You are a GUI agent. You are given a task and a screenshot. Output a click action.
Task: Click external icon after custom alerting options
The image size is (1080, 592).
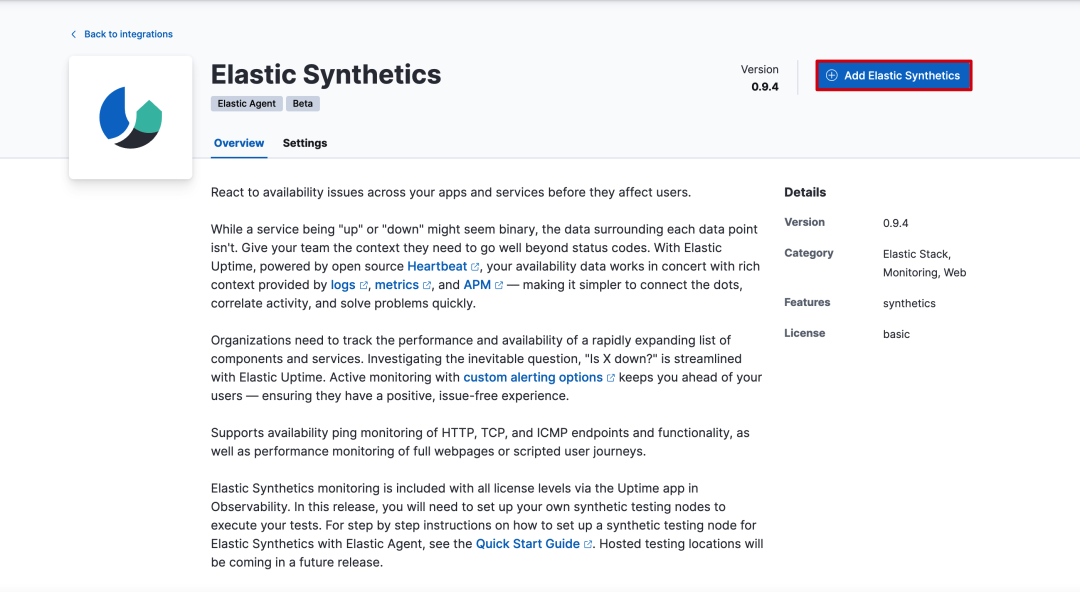(x=611, y=378)
